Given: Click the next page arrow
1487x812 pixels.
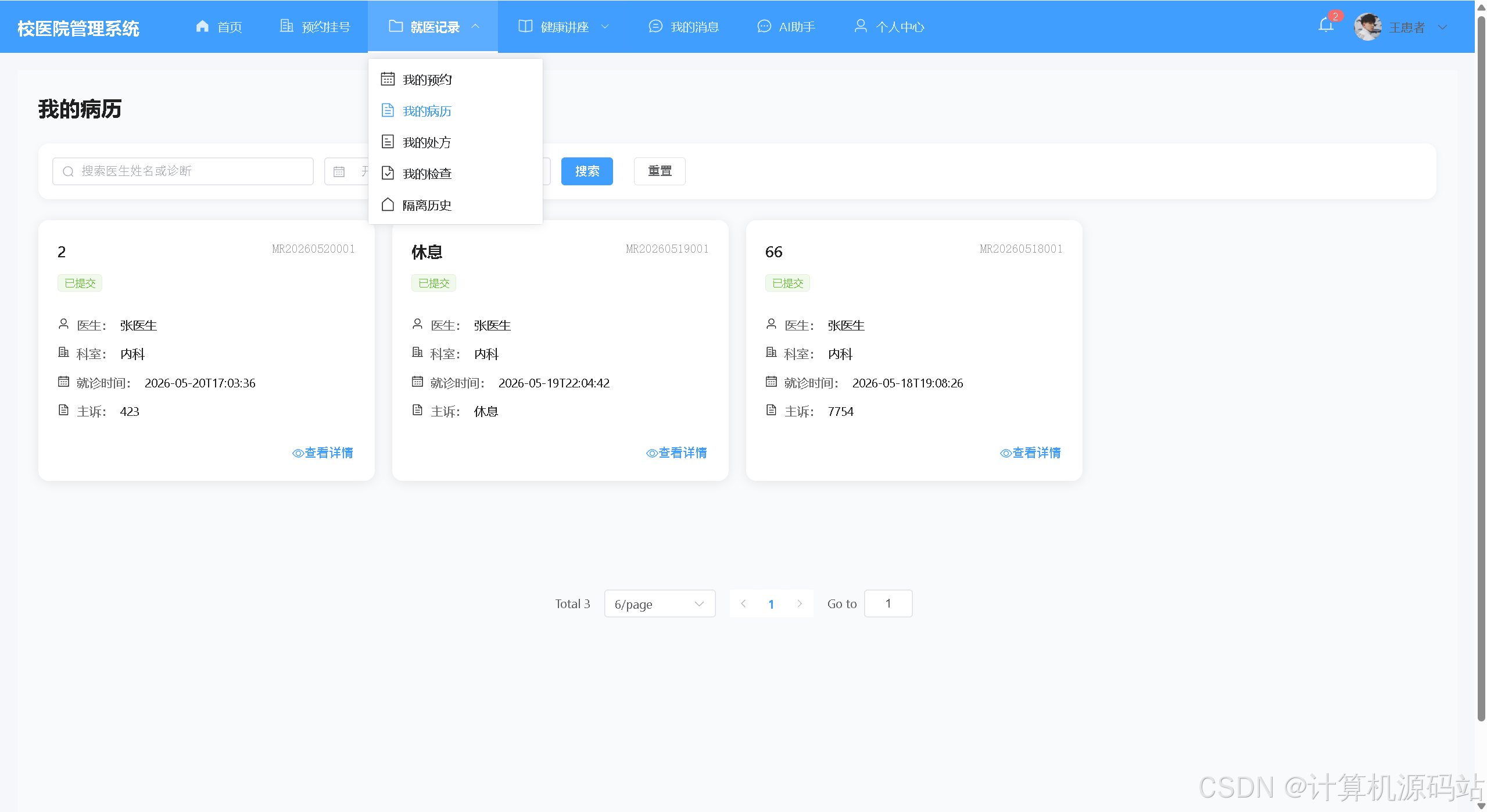Looking at the screenshot, I should tap(800, 604).
